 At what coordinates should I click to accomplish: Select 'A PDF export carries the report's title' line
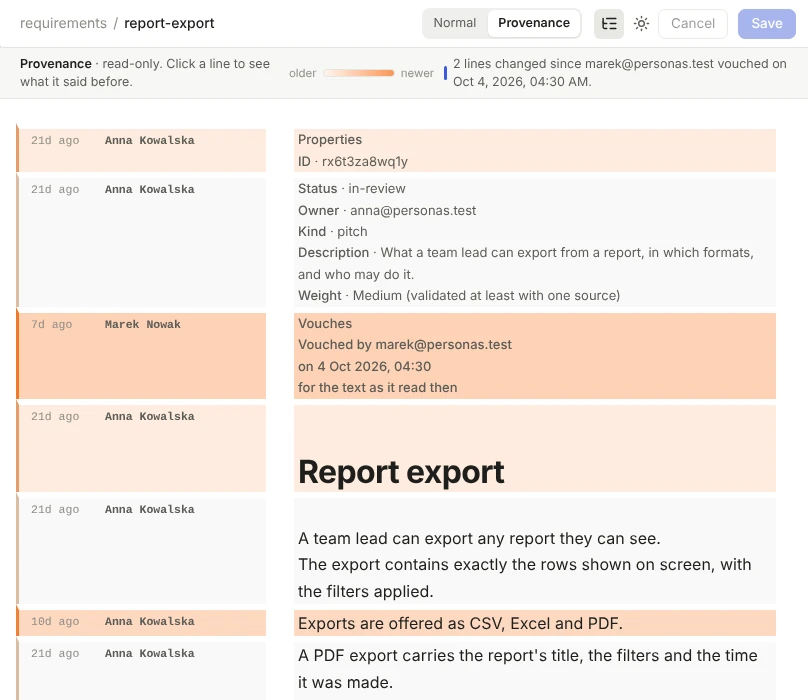(534, 669)
